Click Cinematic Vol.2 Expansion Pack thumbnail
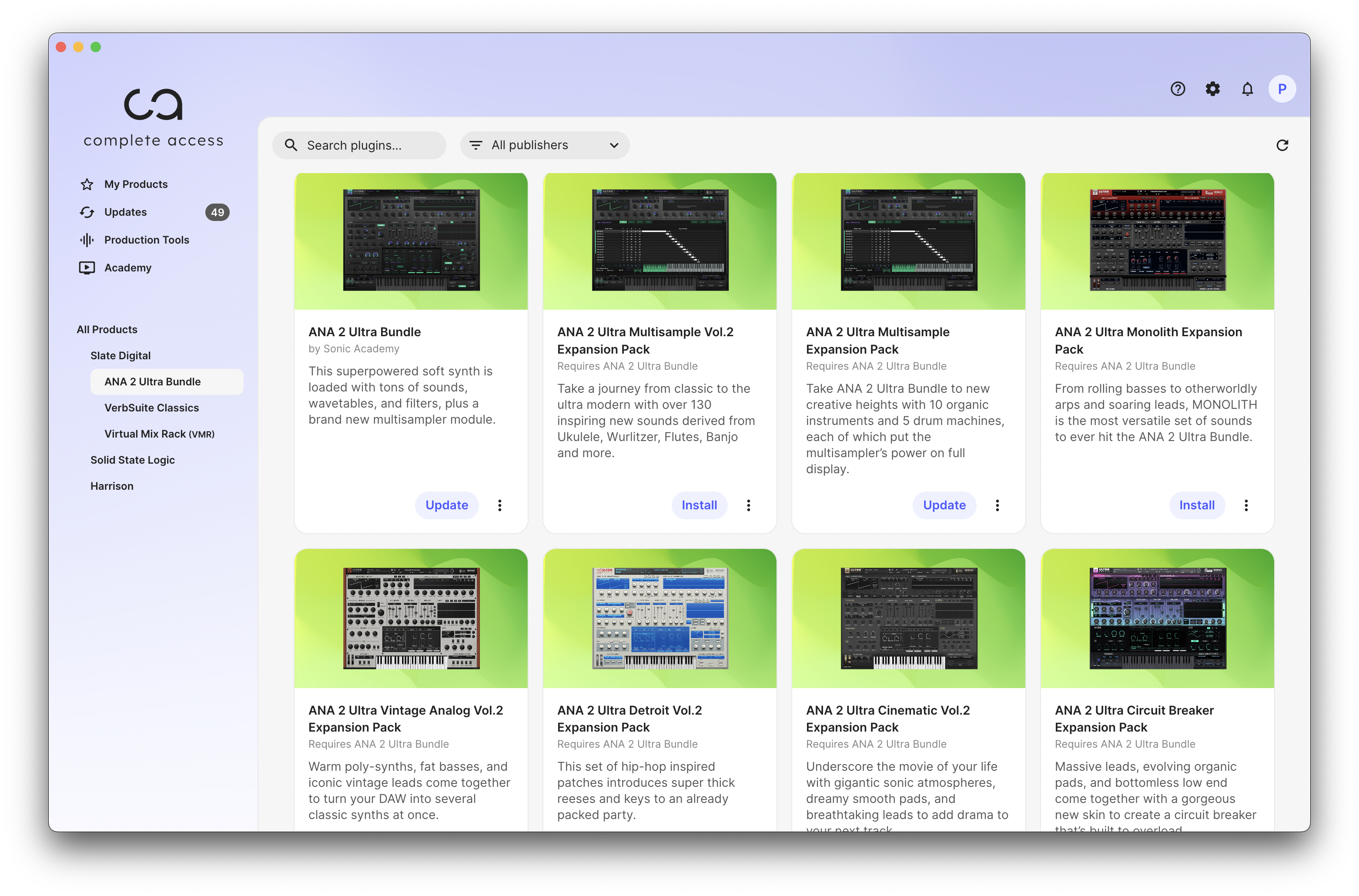 (x=909, y=619)
